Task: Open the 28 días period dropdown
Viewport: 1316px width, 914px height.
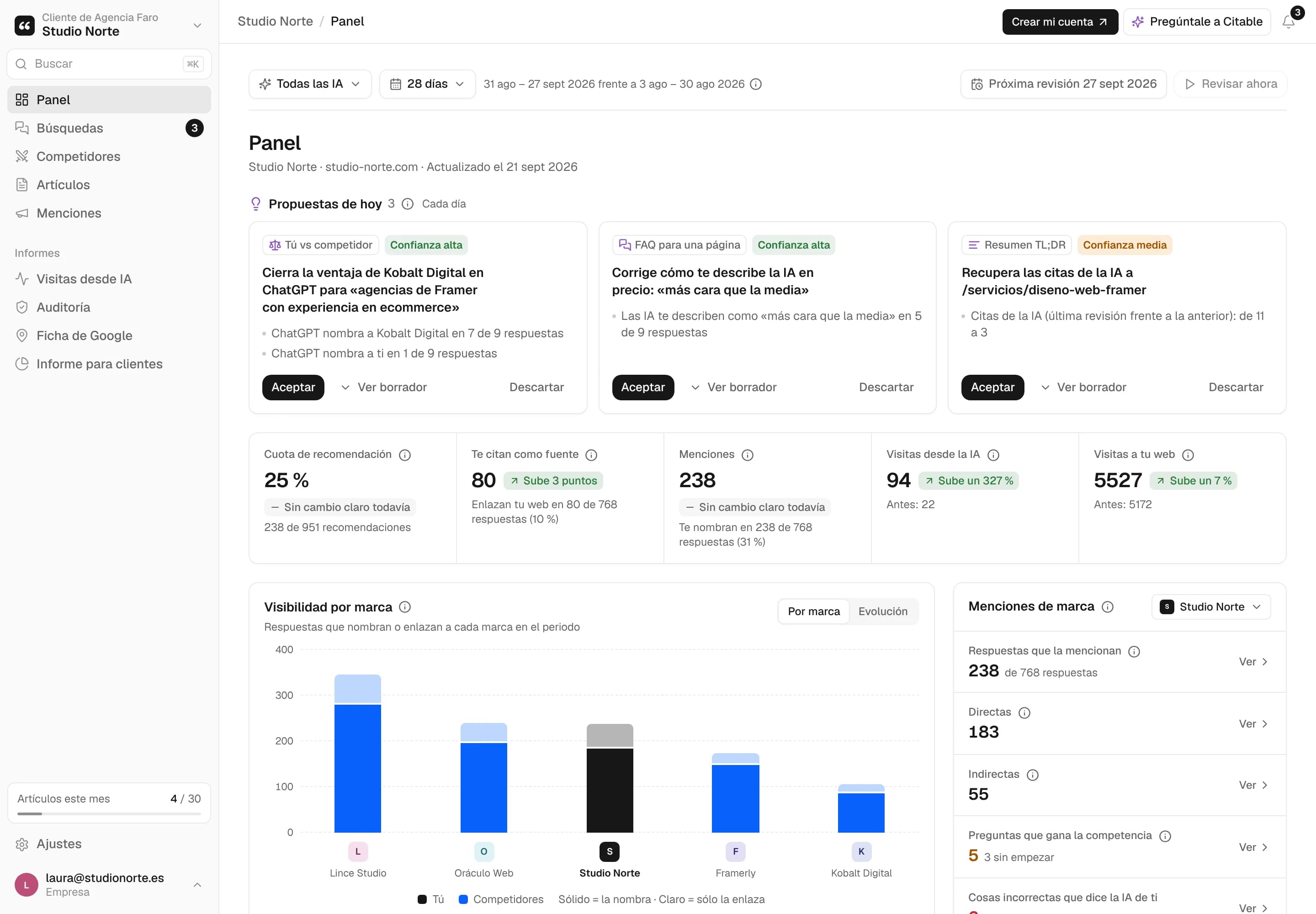Action: [427, 84]
